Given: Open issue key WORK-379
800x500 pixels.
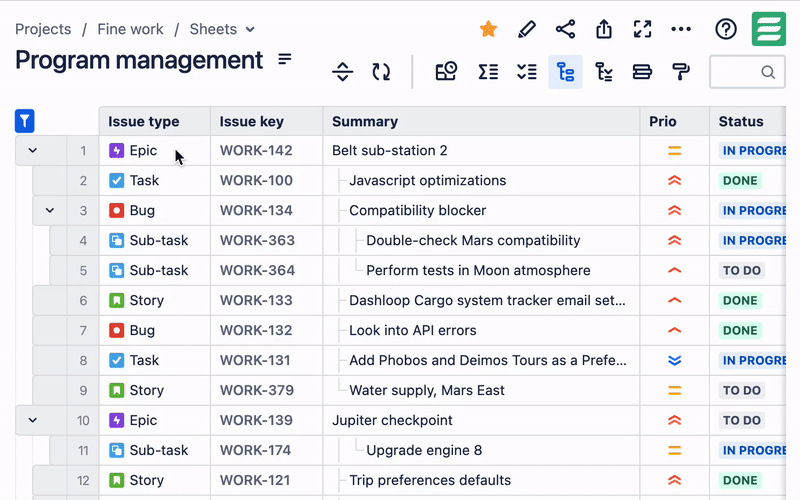Looking at the screenshot, I should tap(257, 390).
